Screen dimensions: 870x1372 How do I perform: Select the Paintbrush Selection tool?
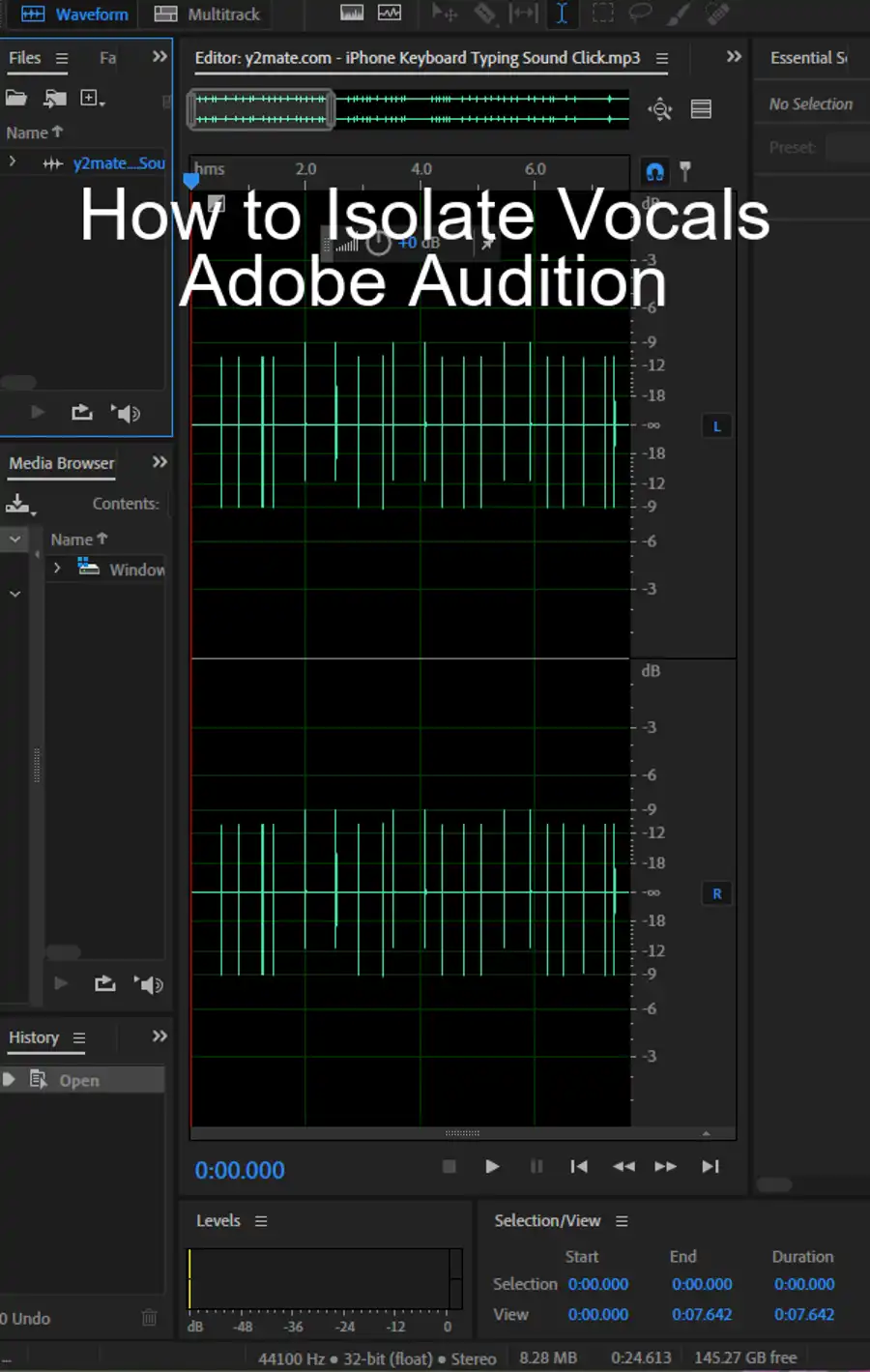coord(679,13)
